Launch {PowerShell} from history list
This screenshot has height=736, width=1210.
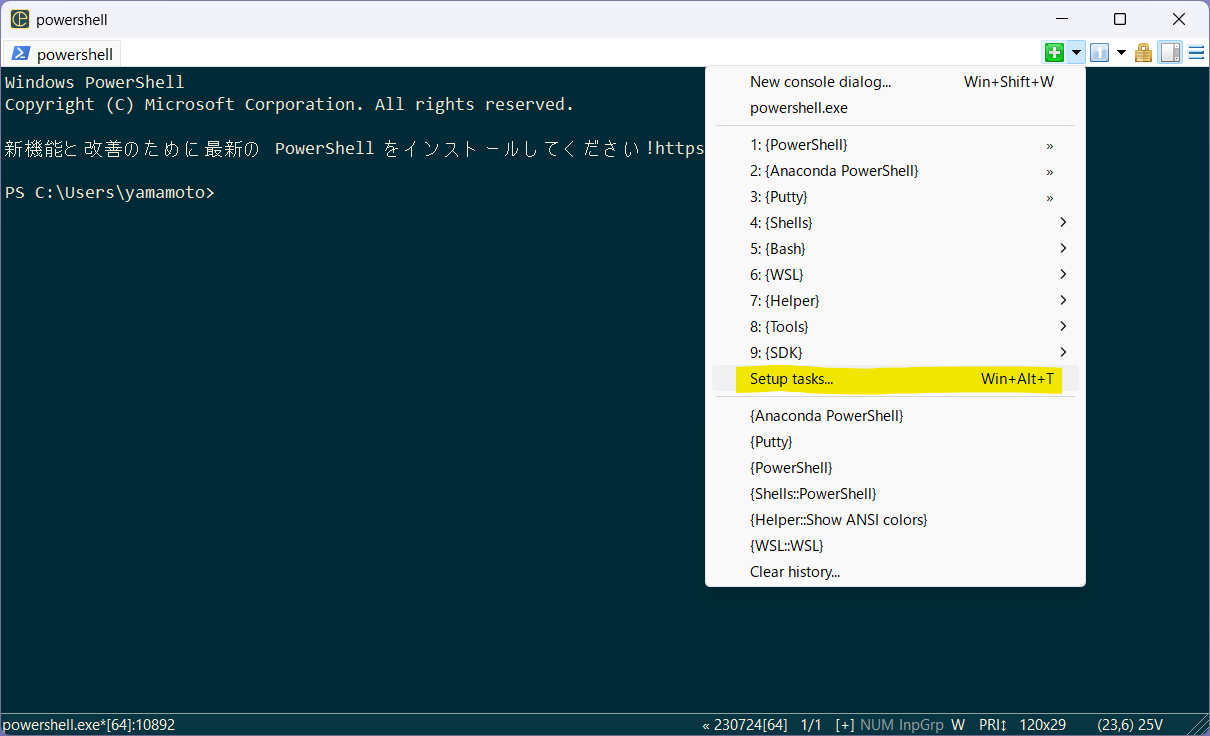click(895, 468)
